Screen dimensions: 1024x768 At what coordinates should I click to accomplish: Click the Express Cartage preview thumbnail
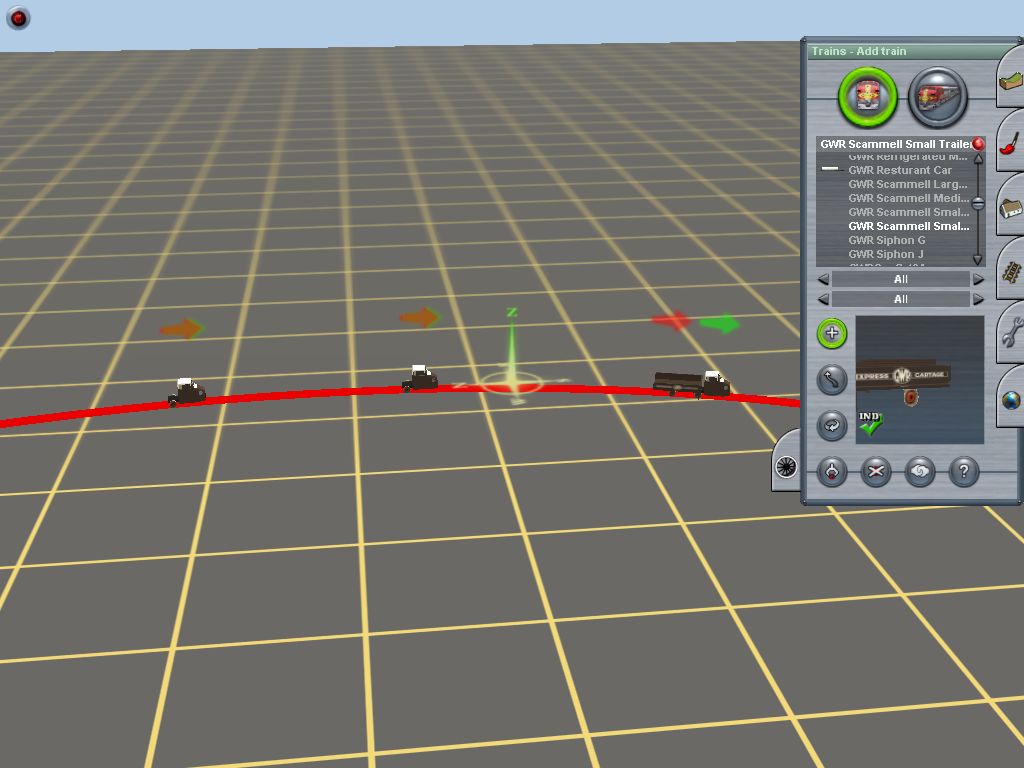(920, 380)
